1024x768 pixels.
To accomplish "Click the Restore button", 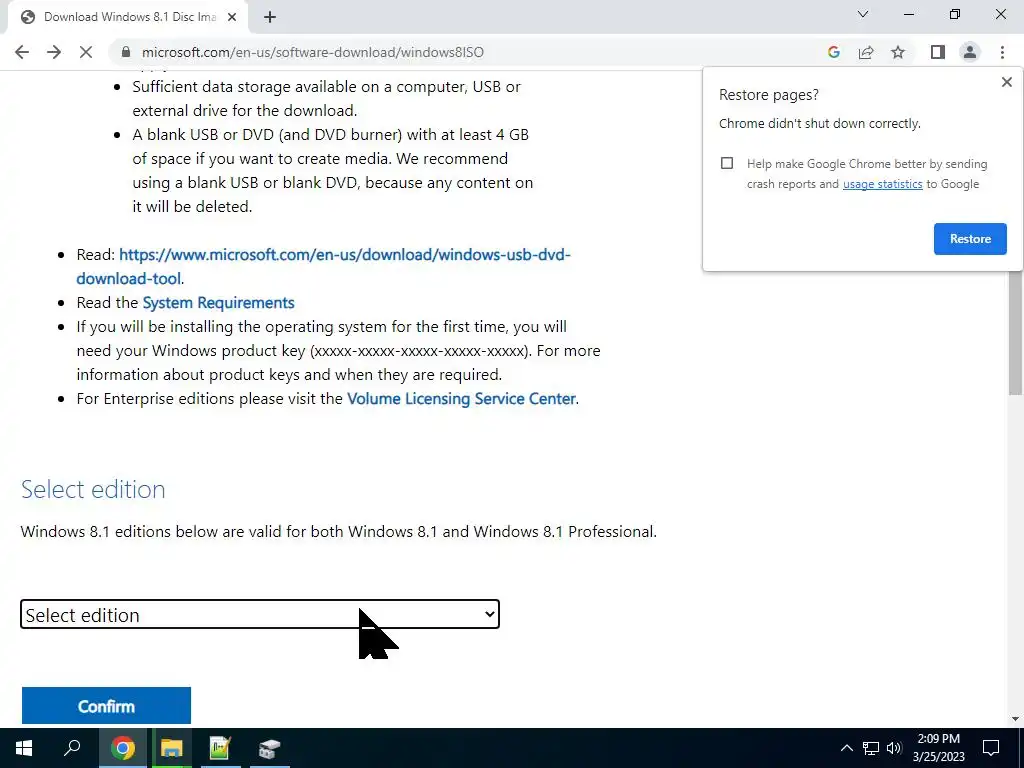I will [x=970, y=239].
